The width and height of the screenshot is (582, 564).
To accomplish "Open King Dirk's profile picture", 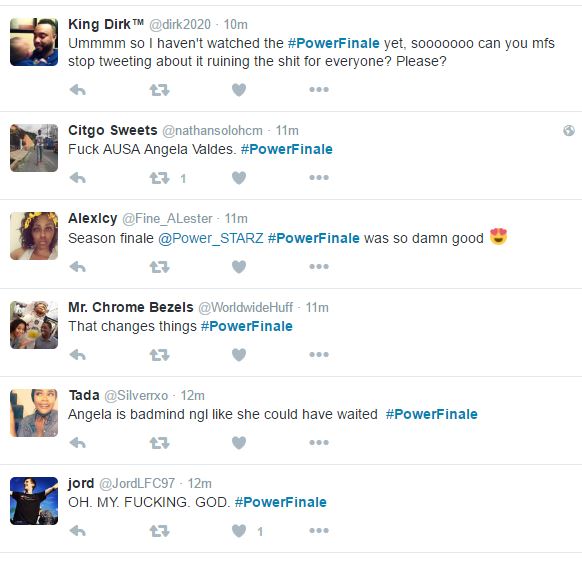I will coord(34,42).
